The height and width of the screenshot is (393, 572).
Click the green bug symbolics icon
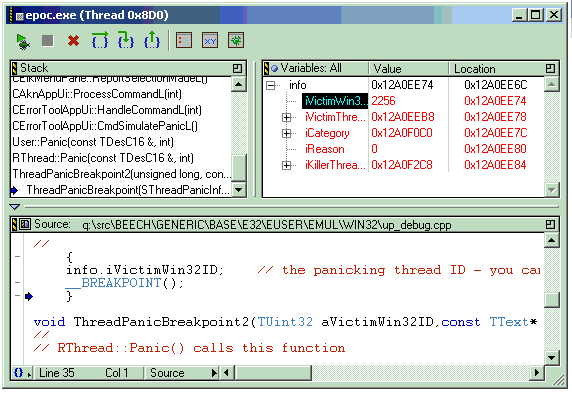tap(236, 40)
